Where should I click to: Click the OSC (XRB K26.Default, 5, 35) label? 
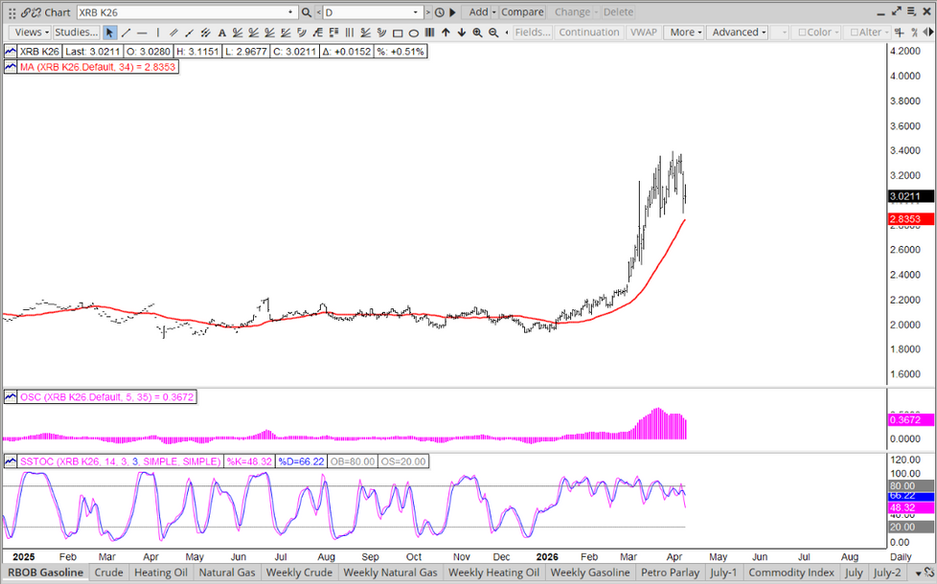click(108, 397)
